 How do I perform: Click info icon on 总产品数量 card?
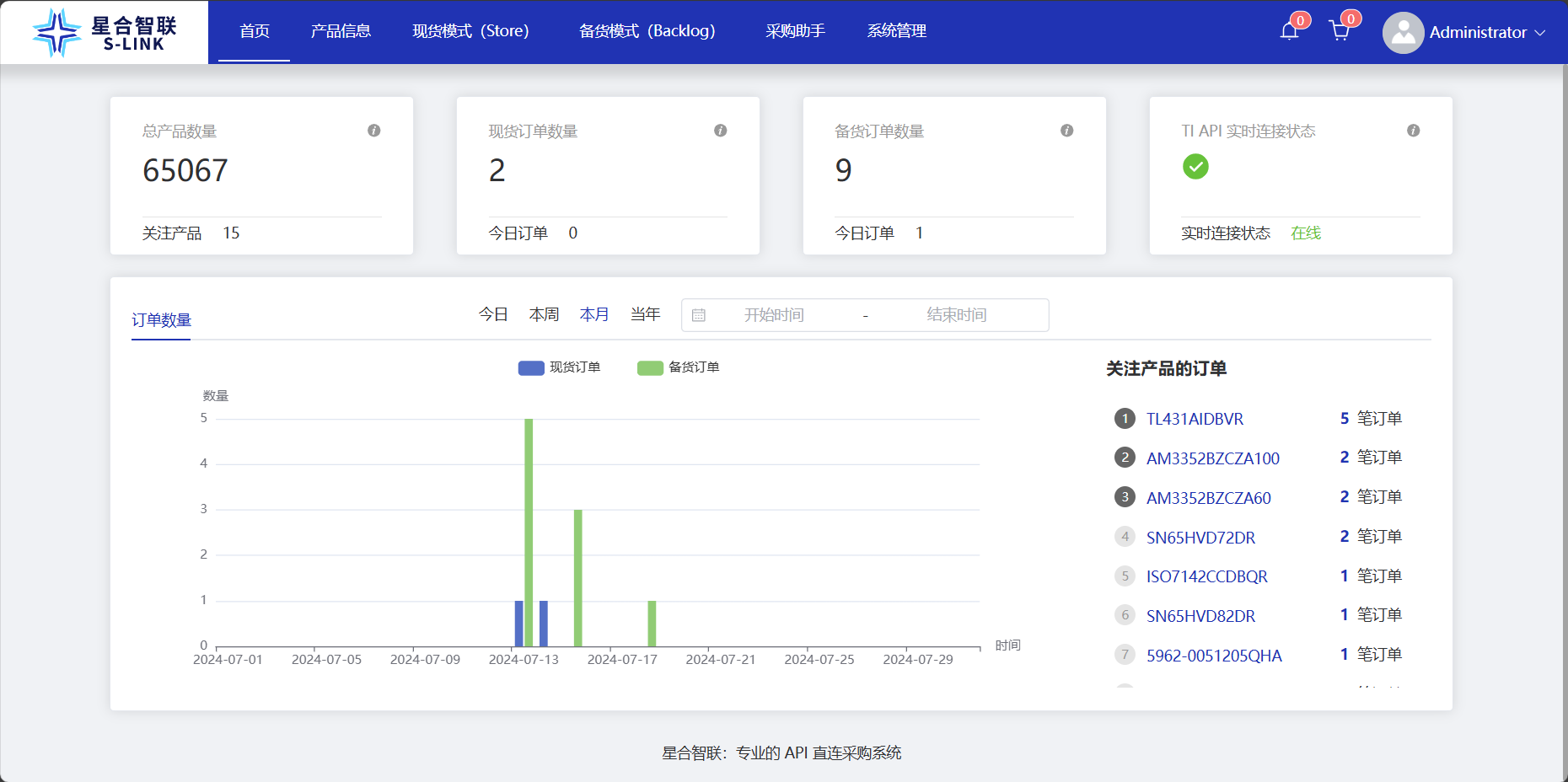coord(374,131)
